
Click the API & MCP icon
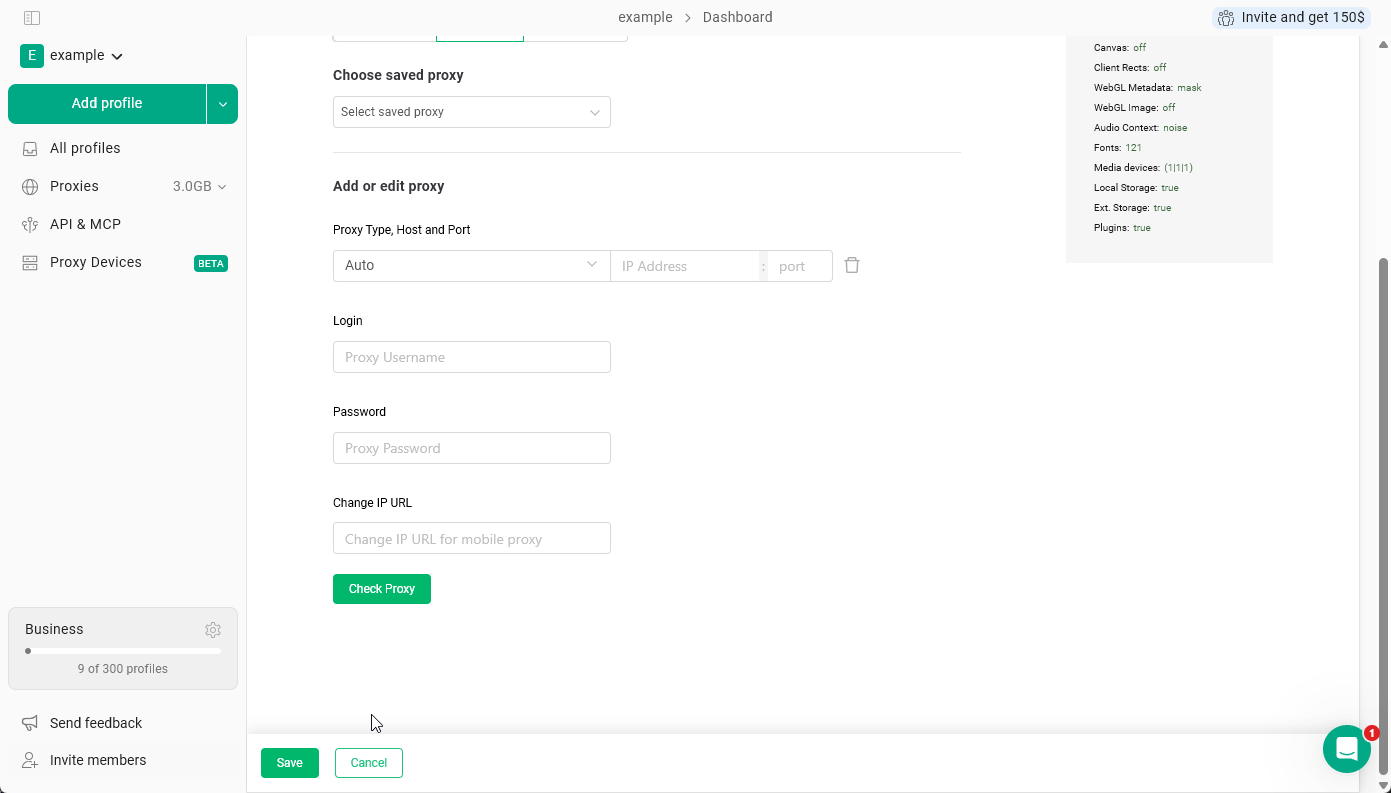pyautogui.click(x=30, y=224)
